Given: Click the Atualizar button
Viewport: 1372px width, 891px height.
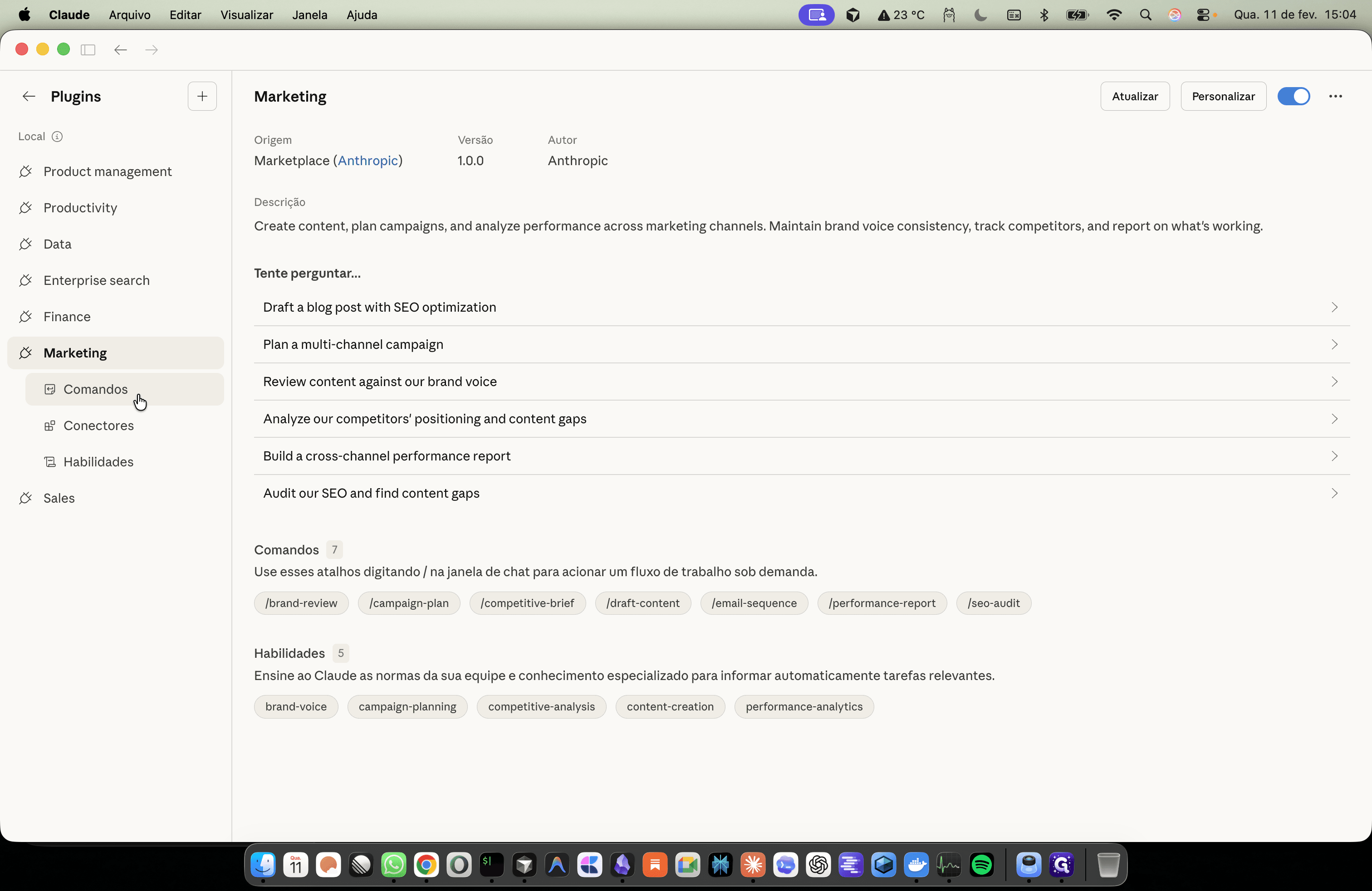Looking at the screenshot, I should coord(1135,96).
